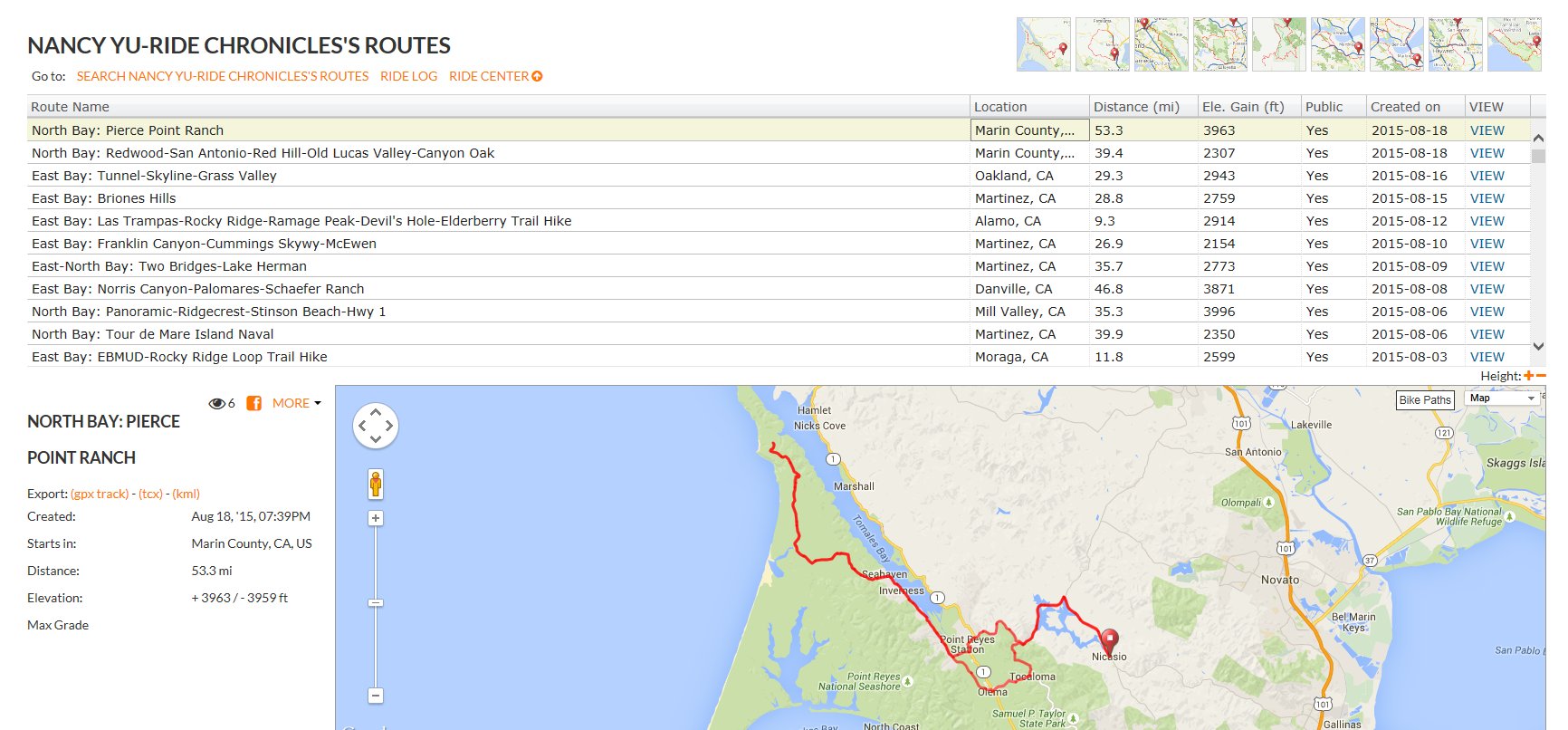This screenshot has width=1568, height=730.
Task: View the East Bay: Briones Hills route
Action: coord(1487,198)
